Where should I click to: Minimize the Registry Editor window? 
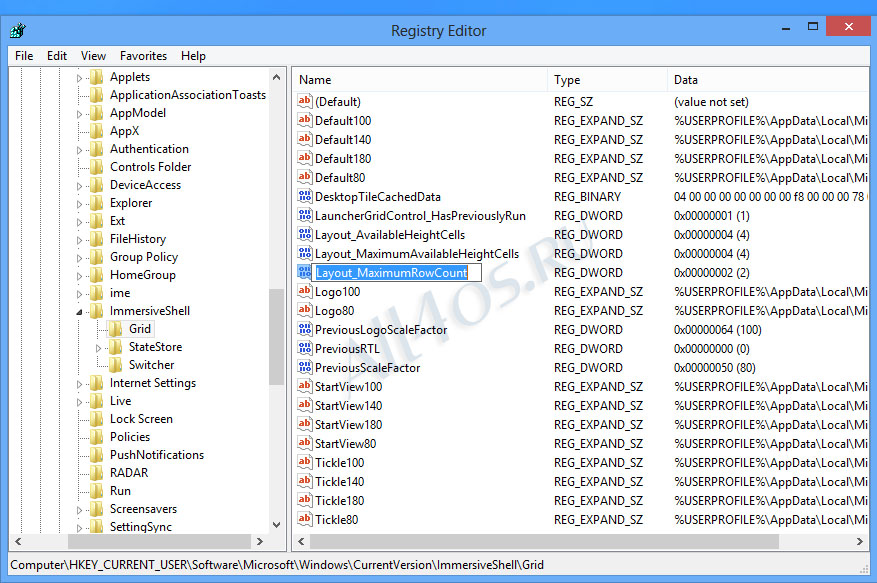tap(786, 27)
